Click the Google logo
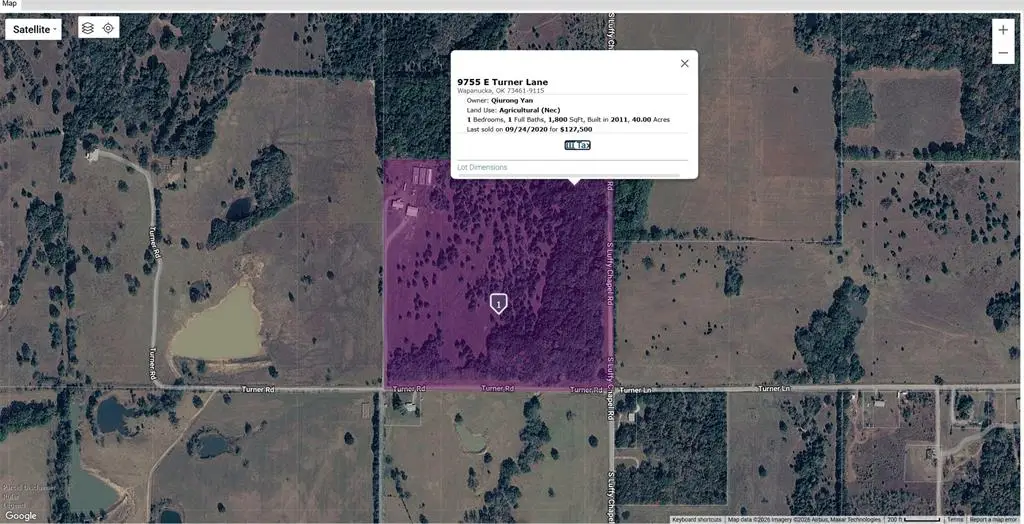Viewport: 1024px width, 524px height. coord(21,516)
